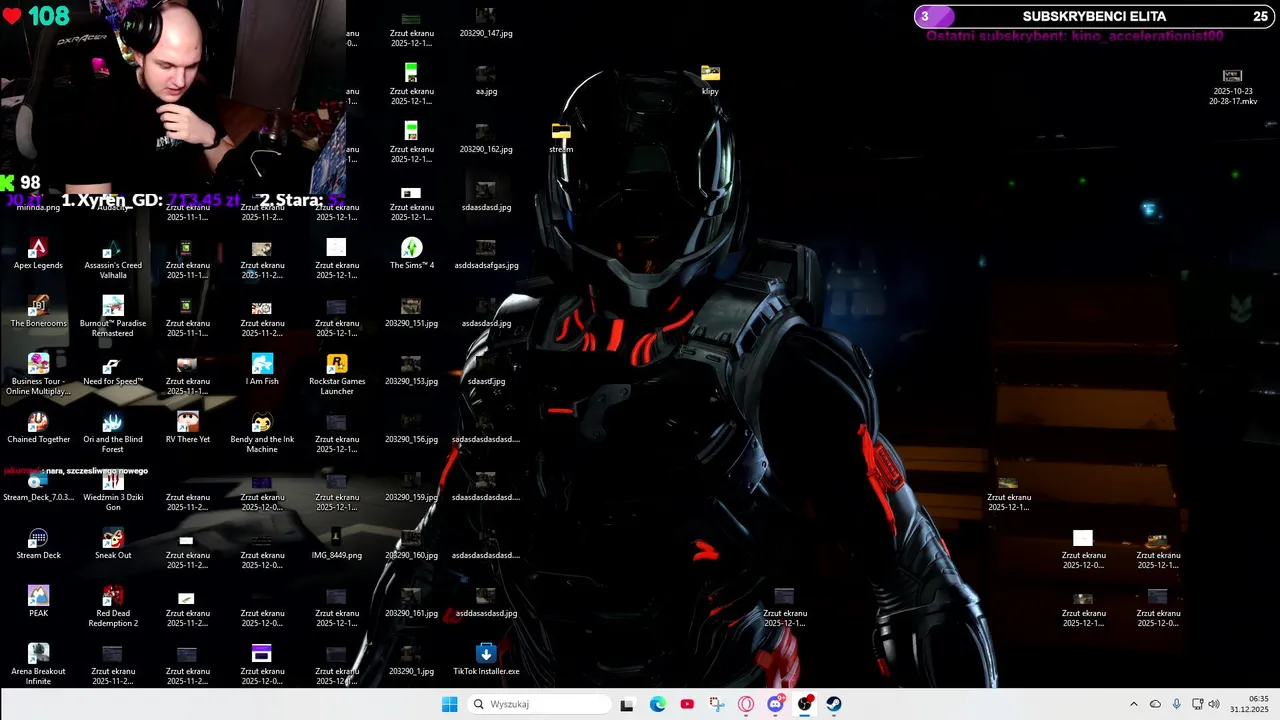
Task: Select the stream folder
Action: pyautogui.click(x=561, y=138)
